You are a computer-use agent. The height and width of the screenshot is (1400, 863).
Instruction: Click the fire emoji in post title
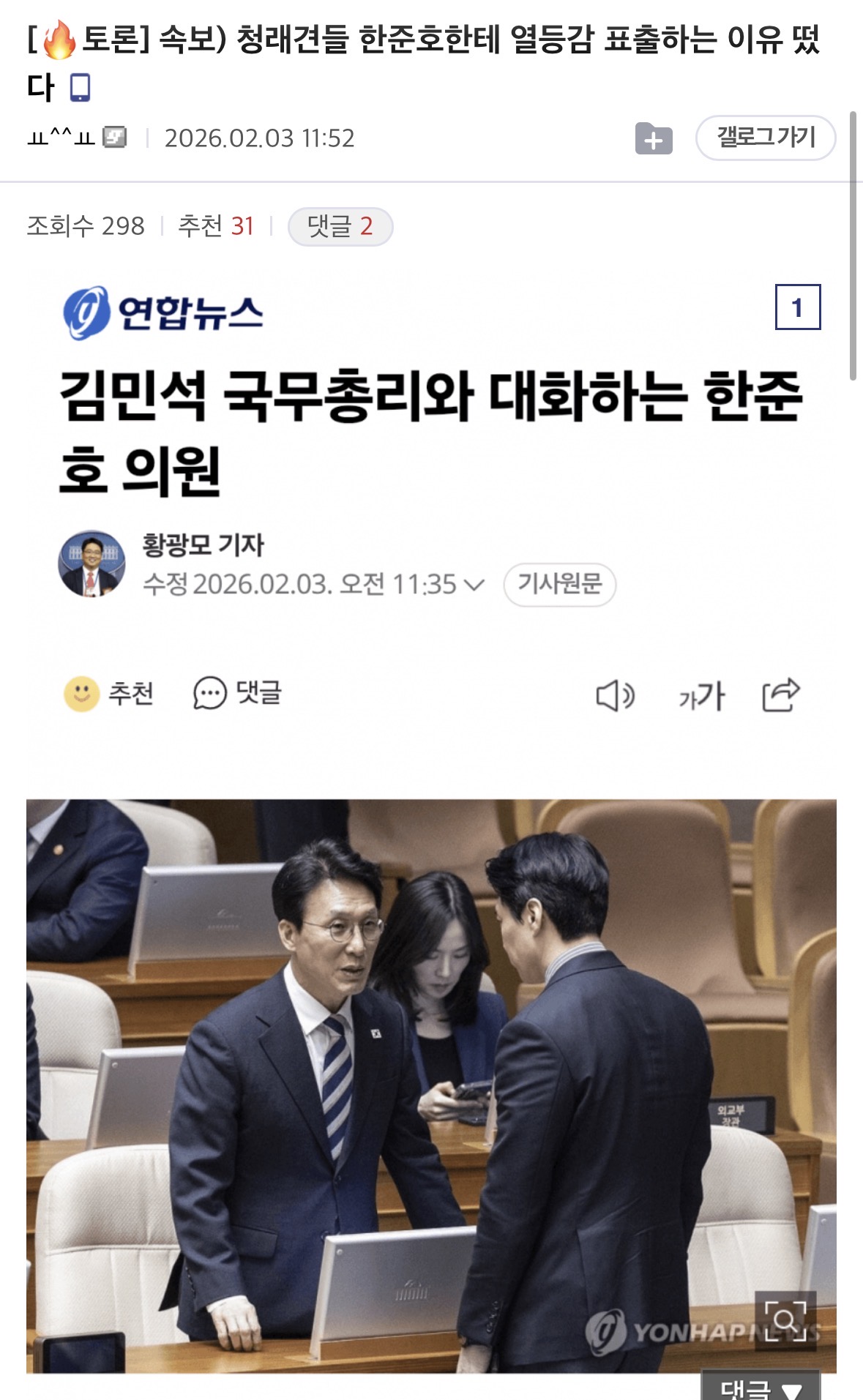coord(59,40)
